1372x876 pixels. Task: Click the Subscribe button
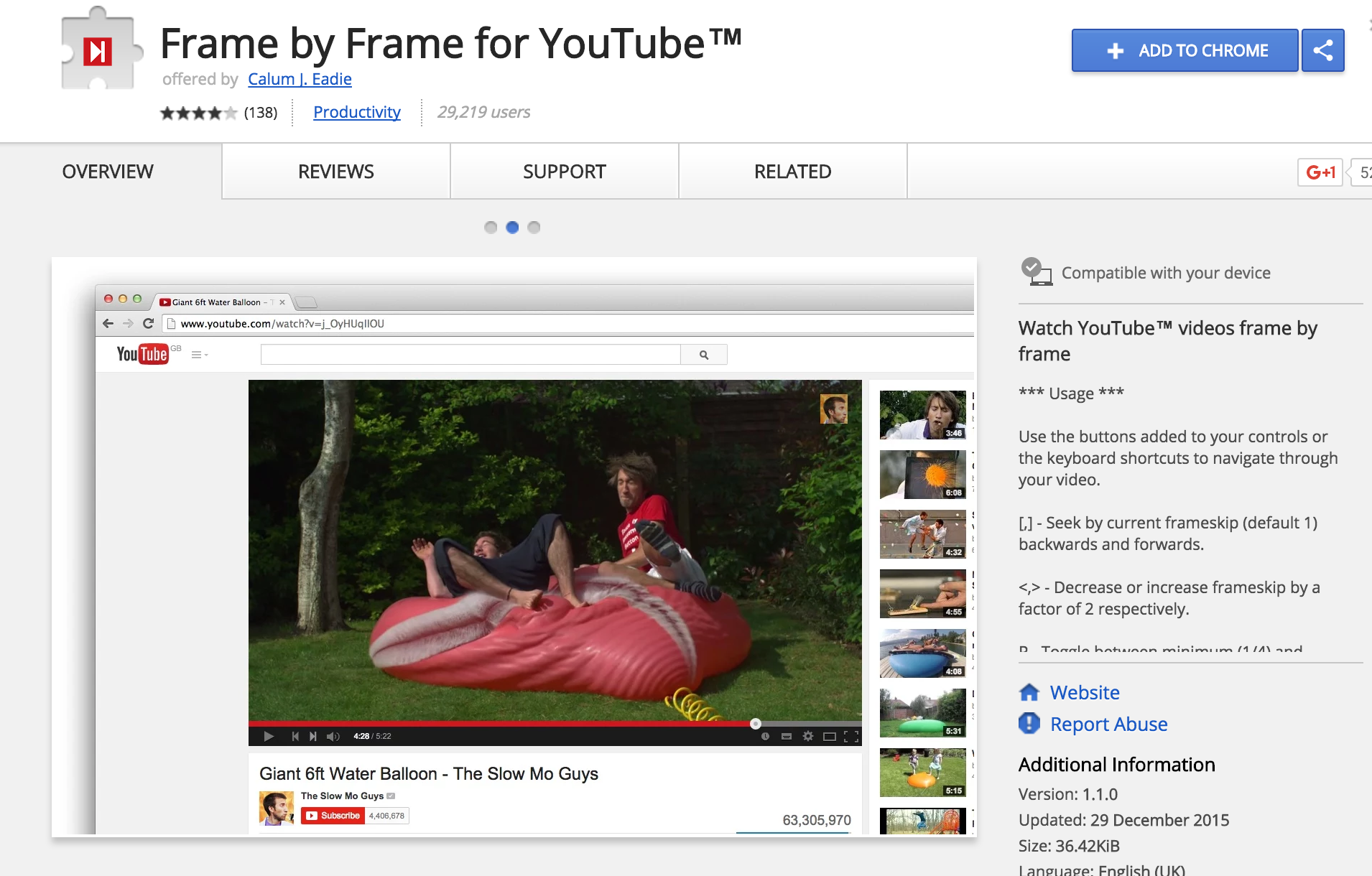click(x=331, y=816)
